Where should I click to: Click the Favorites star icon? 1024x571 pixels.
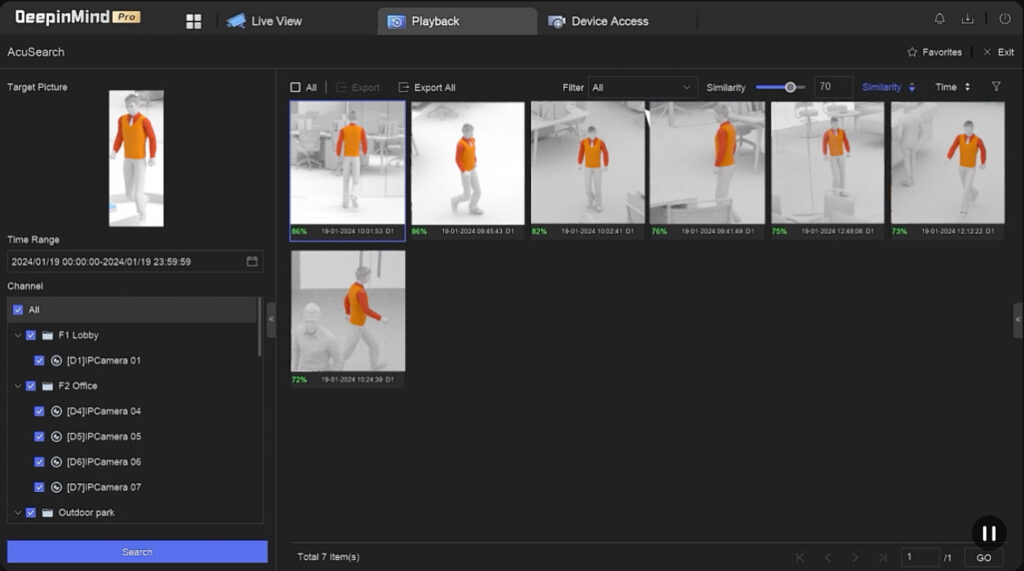pyautogui.click(x=911, y=52)
